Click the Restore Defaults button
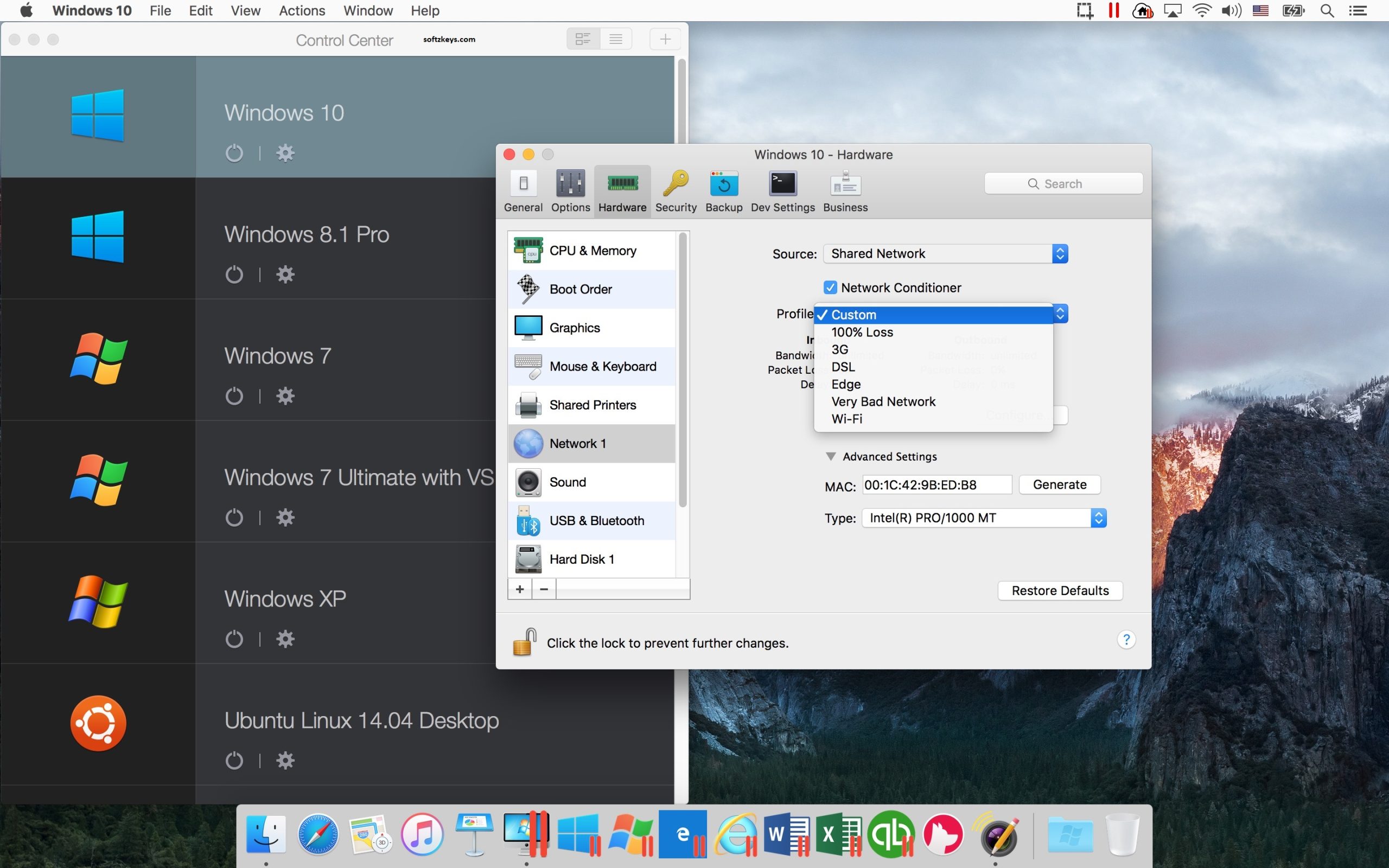 tap(1059, 590)
